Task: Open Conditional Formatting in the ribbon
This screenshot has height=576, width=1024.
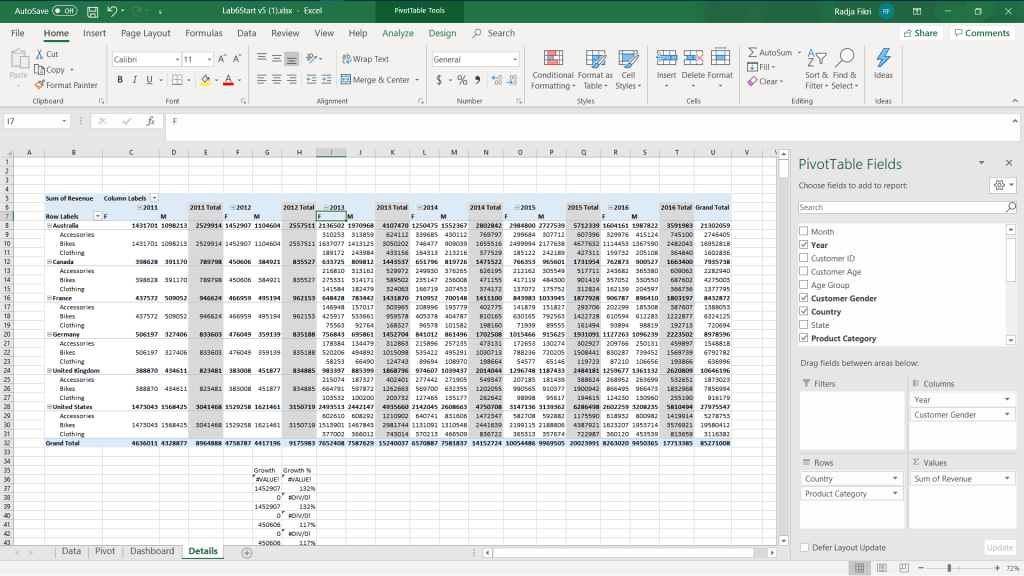Action: click(552, 58)
